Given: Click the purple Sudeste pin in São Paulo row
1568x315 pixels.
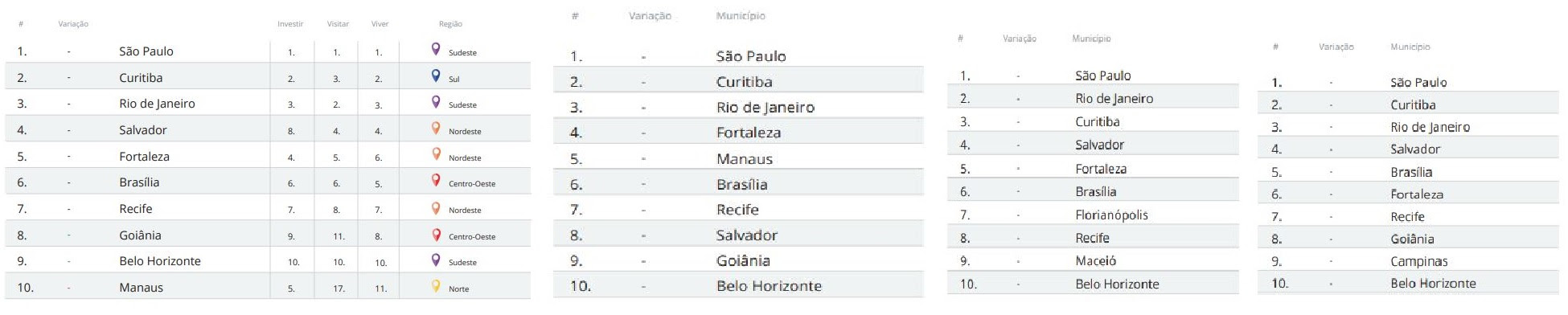Looking at the screenshot, I should 436,50.
